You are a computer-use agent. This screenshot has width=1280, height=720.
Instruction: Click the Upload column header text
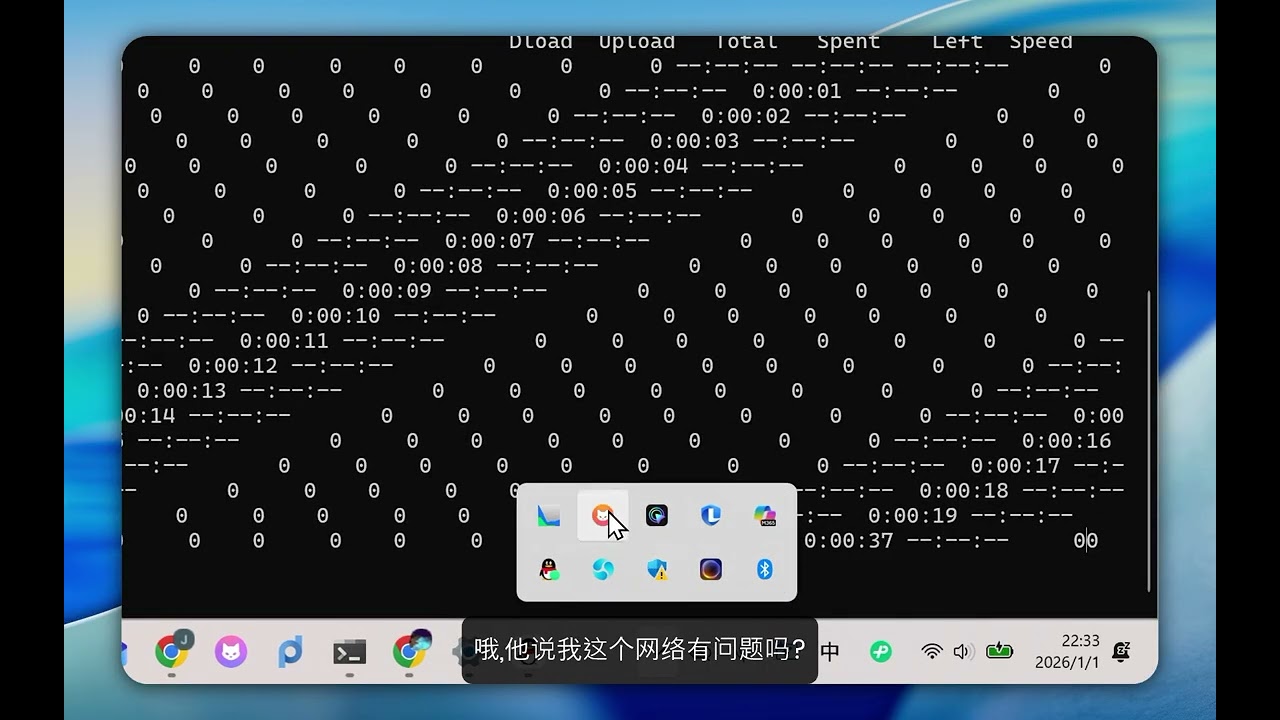[x=637, y=43]
